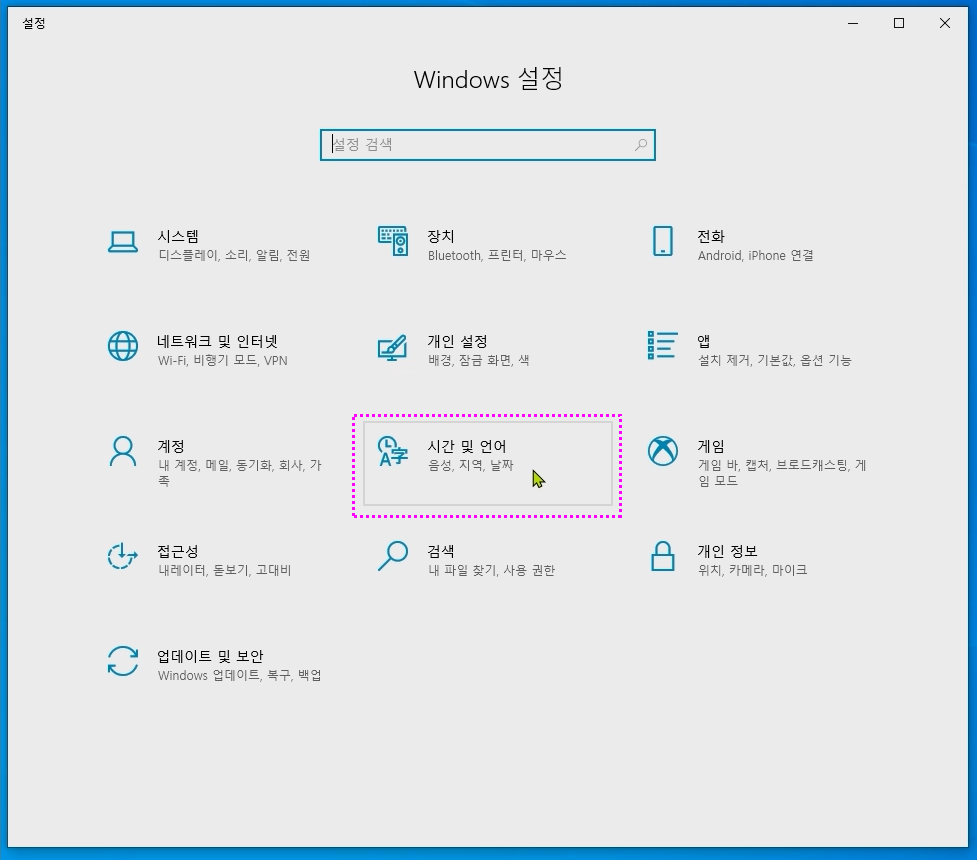This screenshot has width=977, height=860.
Task: Click the magnifier icon inside the search box
Action: point(641,145)
